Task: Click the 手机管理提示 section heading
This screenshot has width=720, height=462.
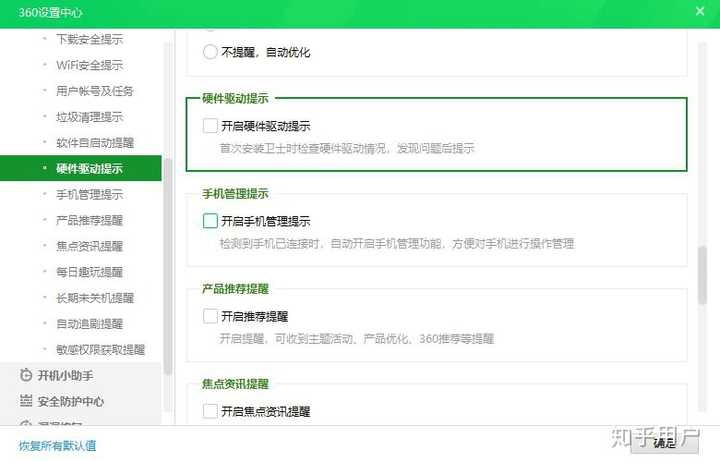Action: click(x=235, y=194)
